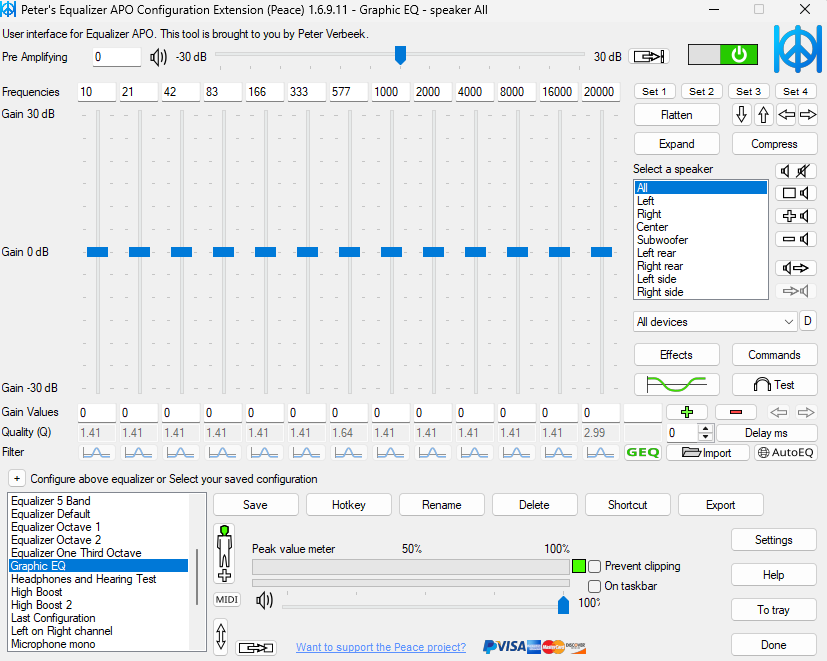The image size is (827, 661).
Task: Click the volume speaker icon near MIDI
Action: click(264, 600)
